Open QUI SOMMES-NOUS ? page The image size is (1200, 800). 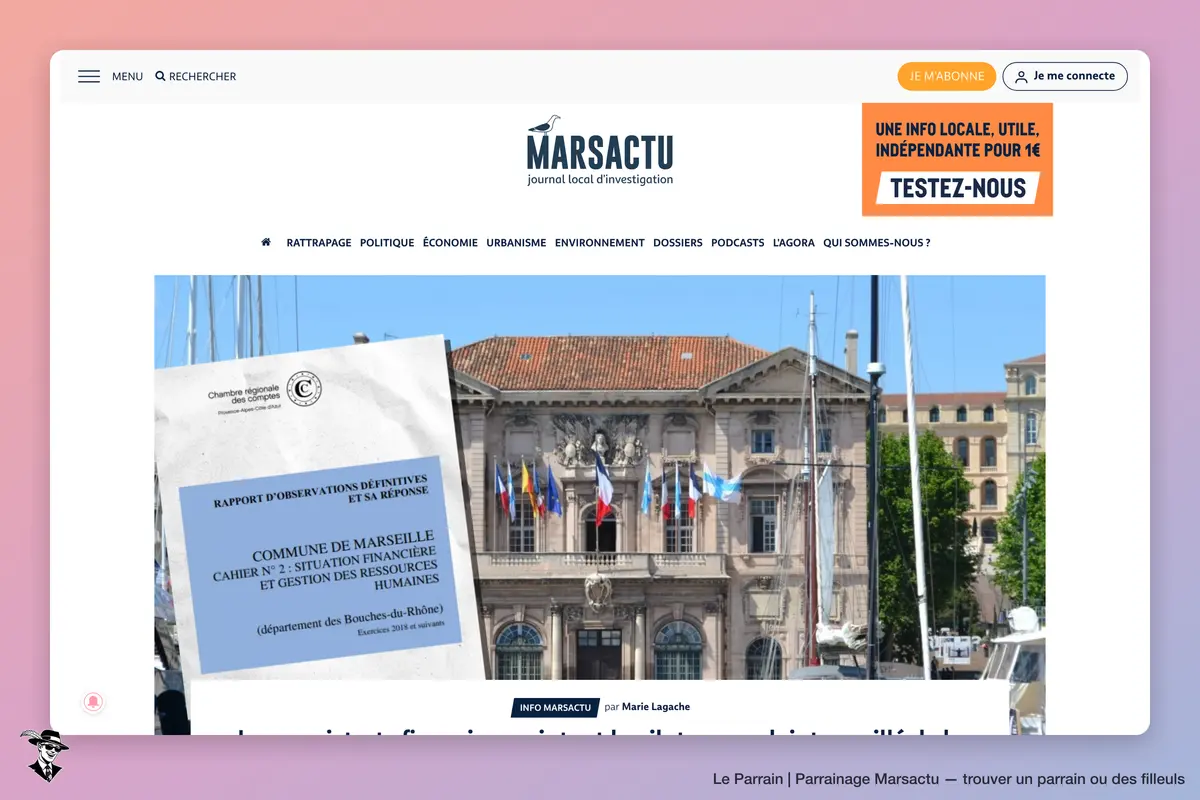tap(877, 243)
